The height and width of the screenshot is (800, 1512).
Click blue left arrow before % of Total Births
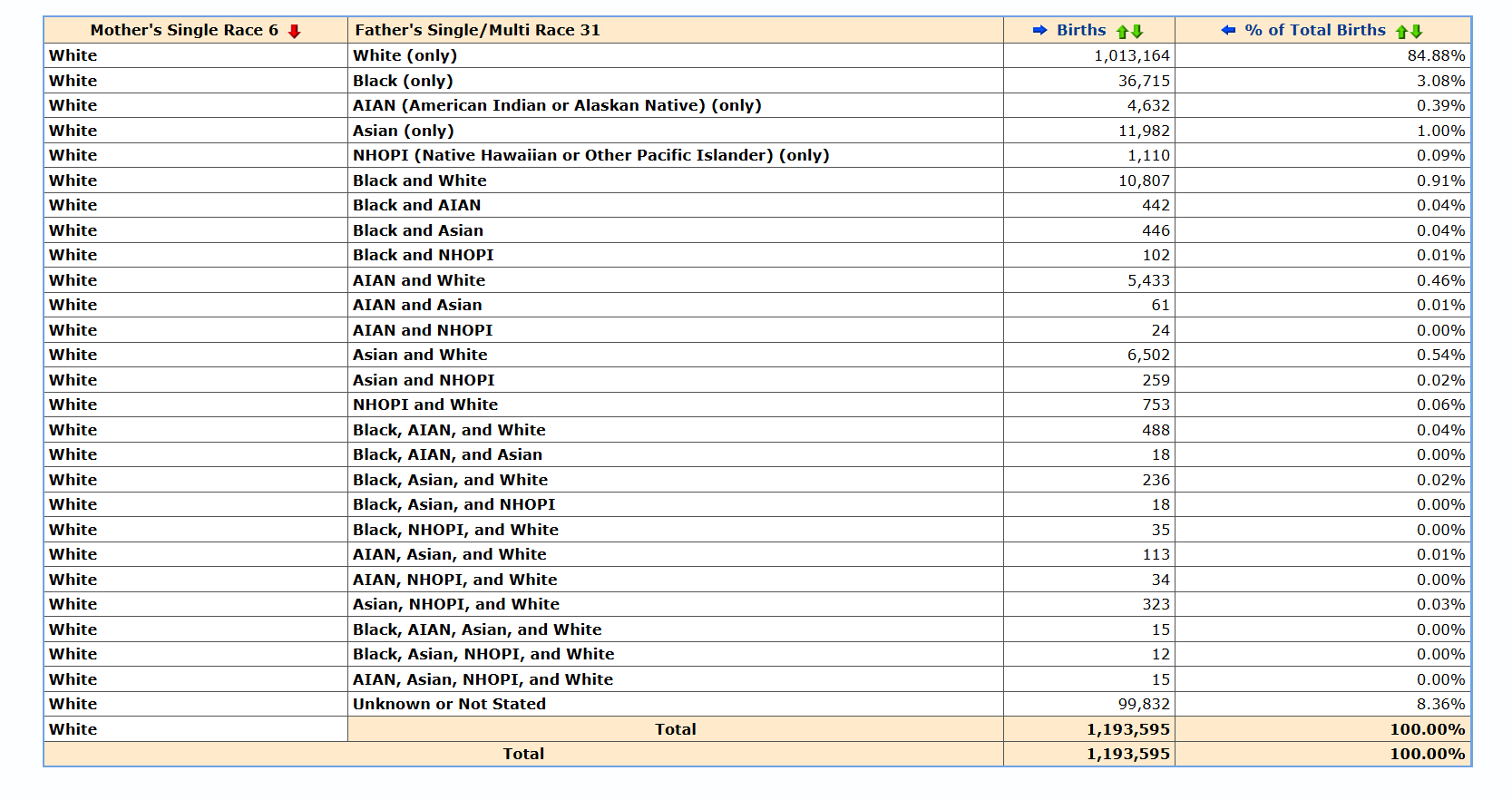(1228, 30)
